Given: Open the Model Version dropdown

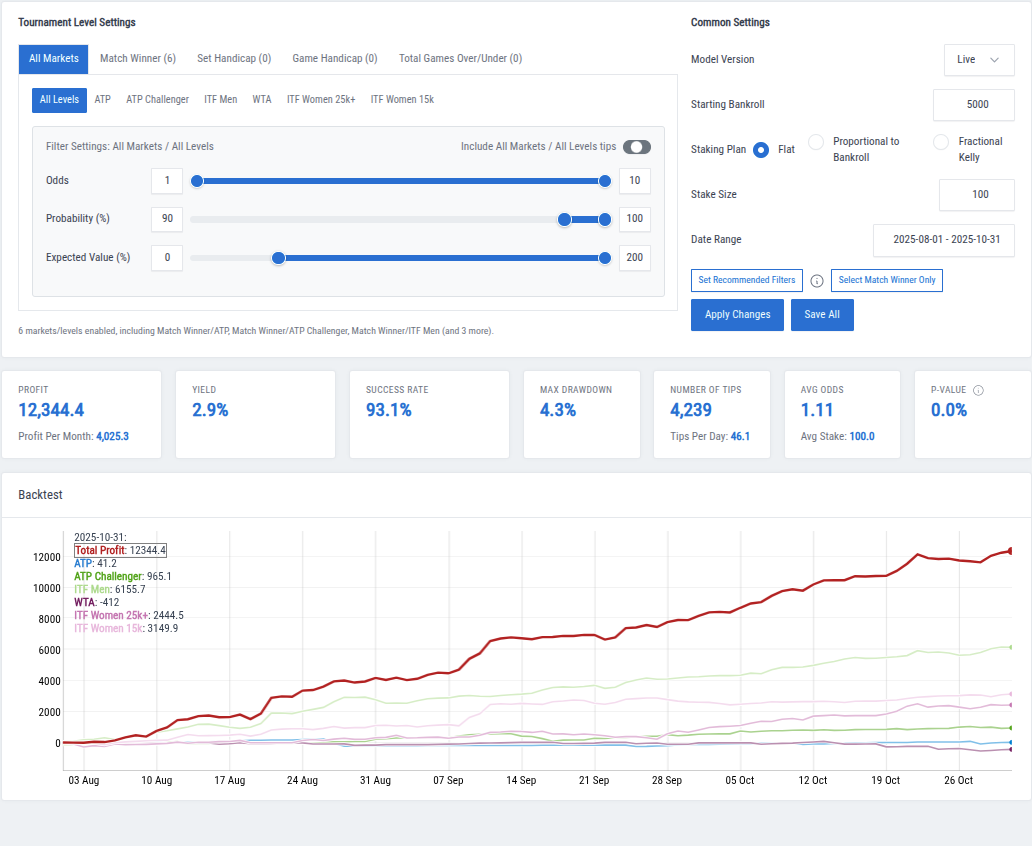Looking at the screenshot, I should (x=978, y=59).
